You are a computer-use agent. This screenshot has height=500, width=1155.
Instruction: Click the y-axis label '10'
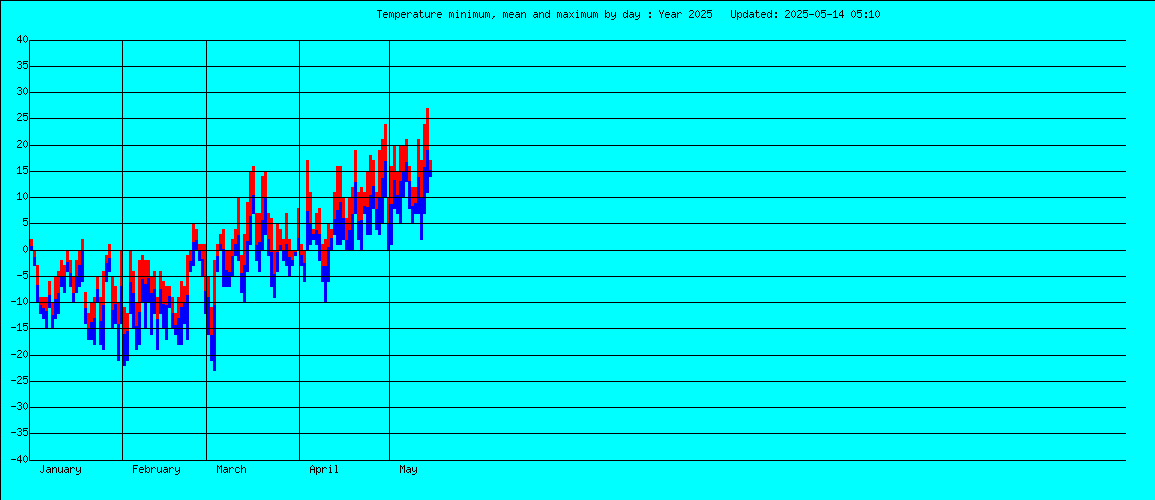(x=22, y=197)
